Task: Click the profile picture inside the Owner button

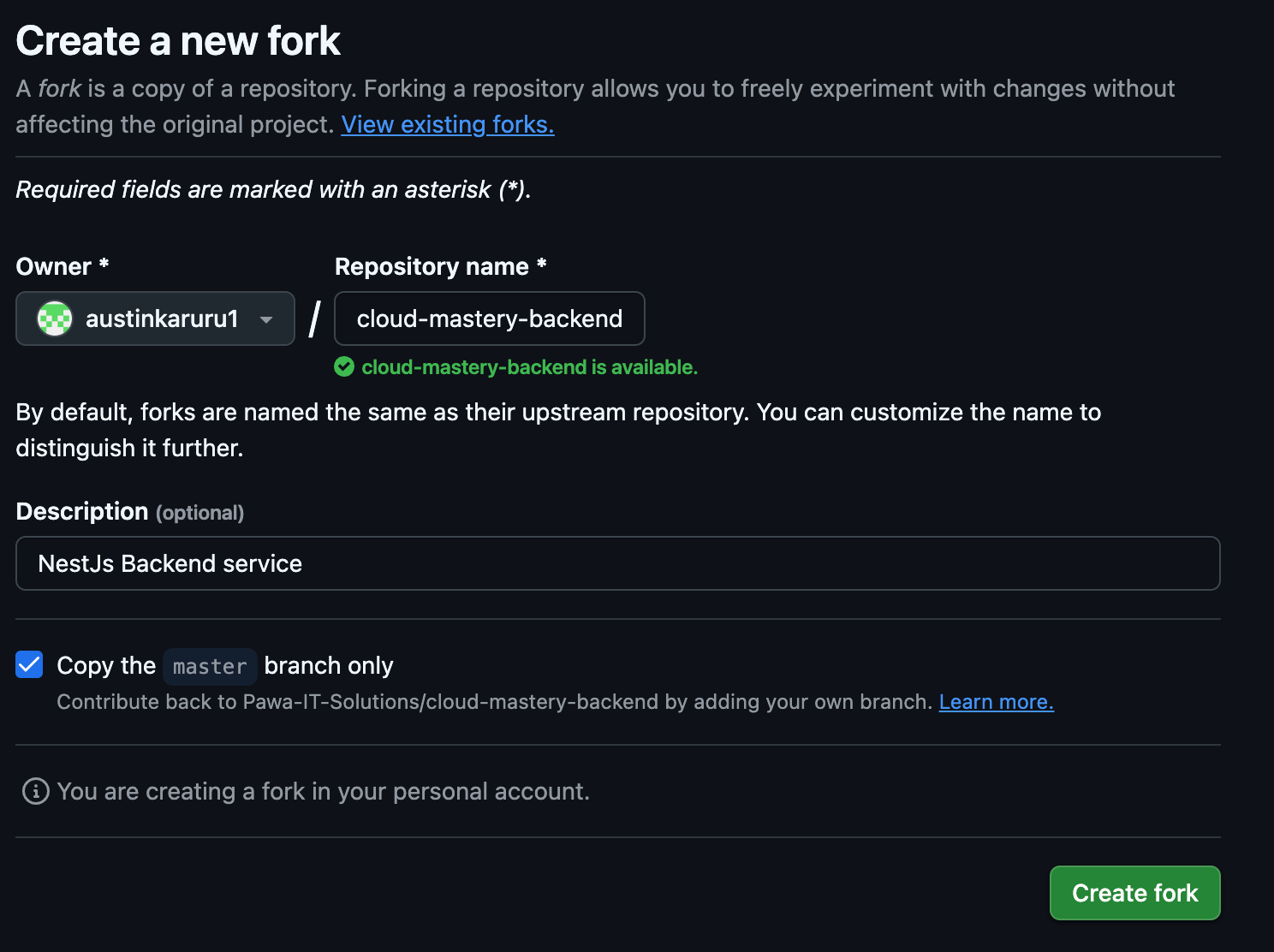Action: [x=53, y=318]
